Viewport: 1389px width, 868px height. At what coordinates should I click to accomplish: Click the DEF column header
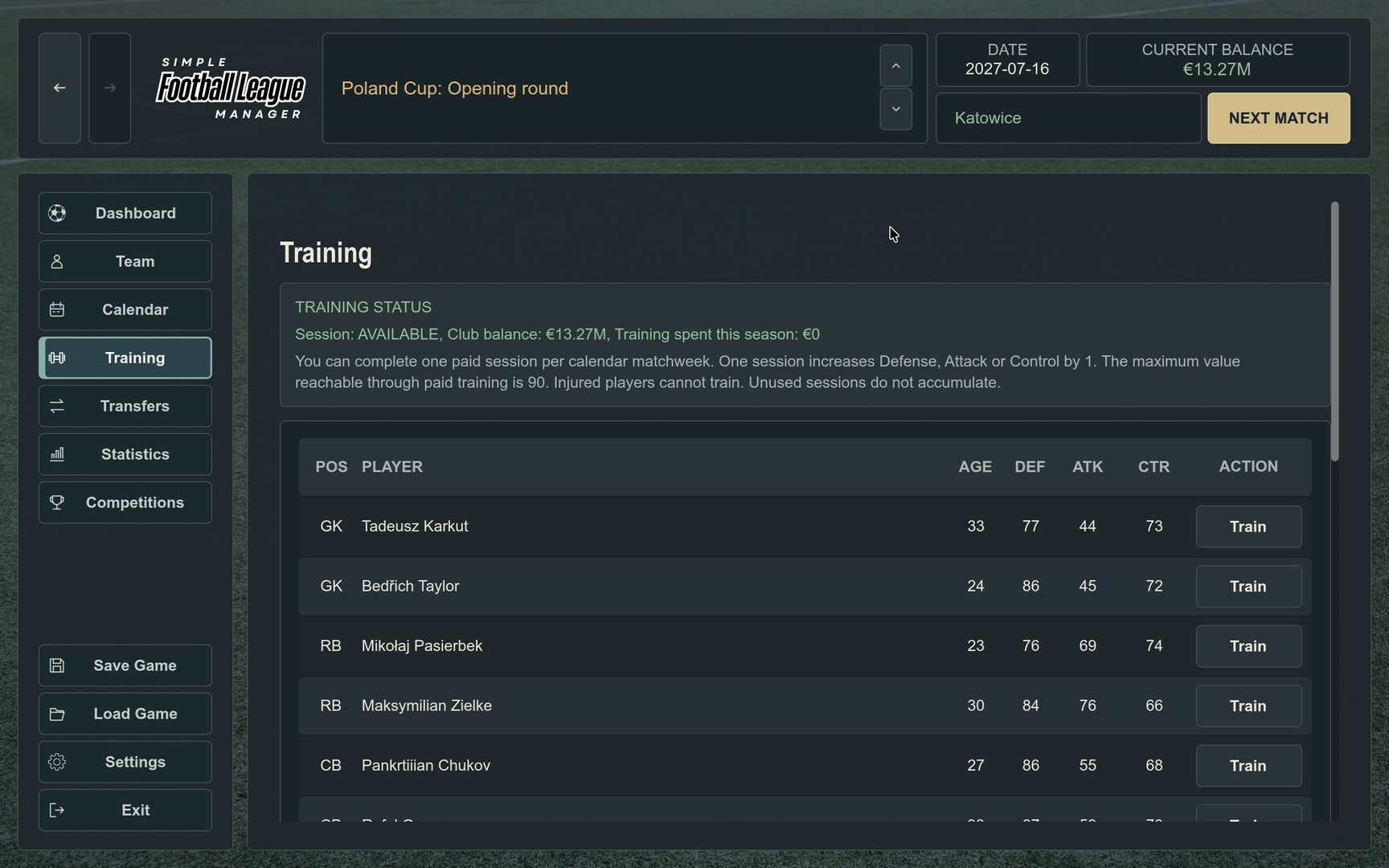1030,467
